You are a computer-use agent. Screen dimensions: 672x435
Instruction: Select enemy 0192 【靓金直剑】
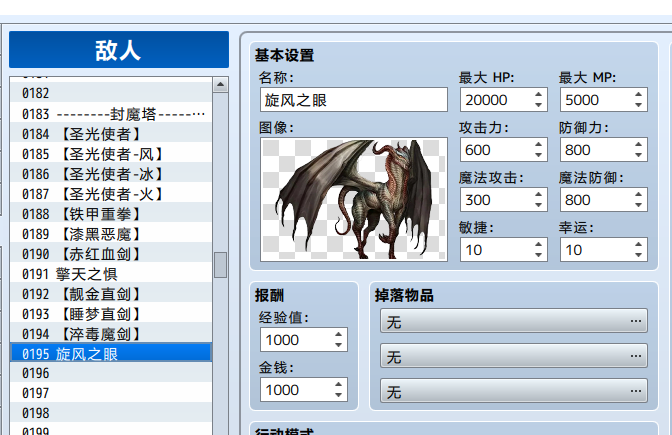(111, 294)
